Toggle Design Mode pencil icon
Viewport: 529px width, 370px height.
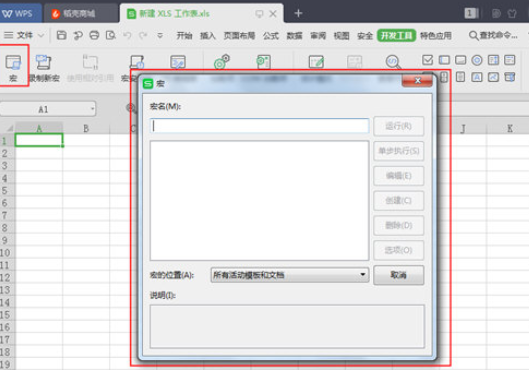[316, 62]
